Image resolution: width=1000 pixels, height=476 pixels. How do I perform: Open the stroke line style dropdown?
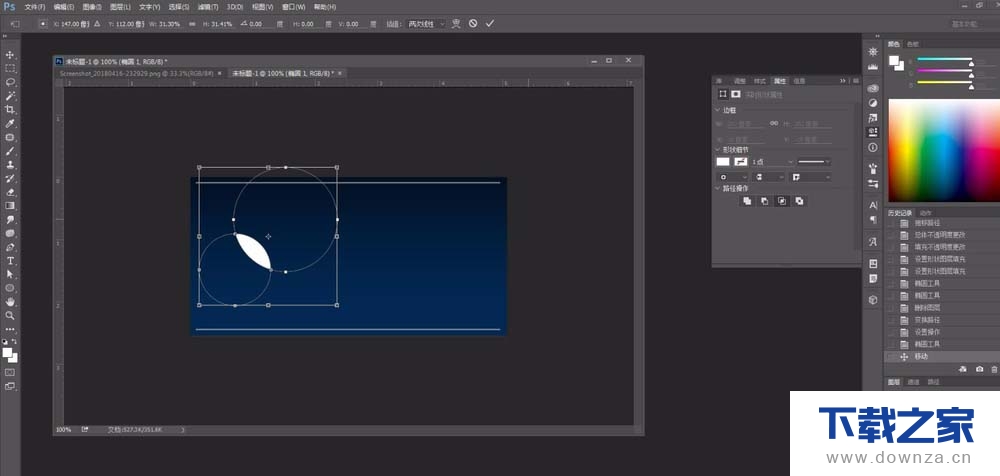814,162
